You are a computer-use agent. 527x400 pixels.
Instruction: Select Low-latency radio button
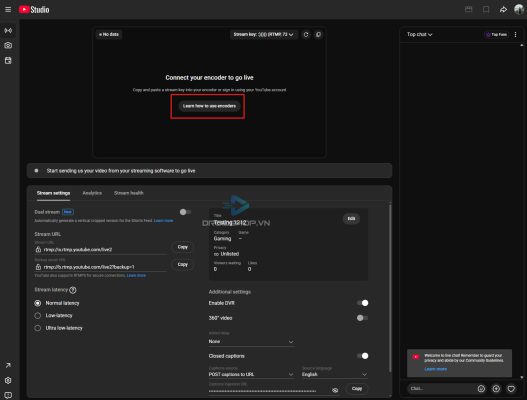coord(38,316)
